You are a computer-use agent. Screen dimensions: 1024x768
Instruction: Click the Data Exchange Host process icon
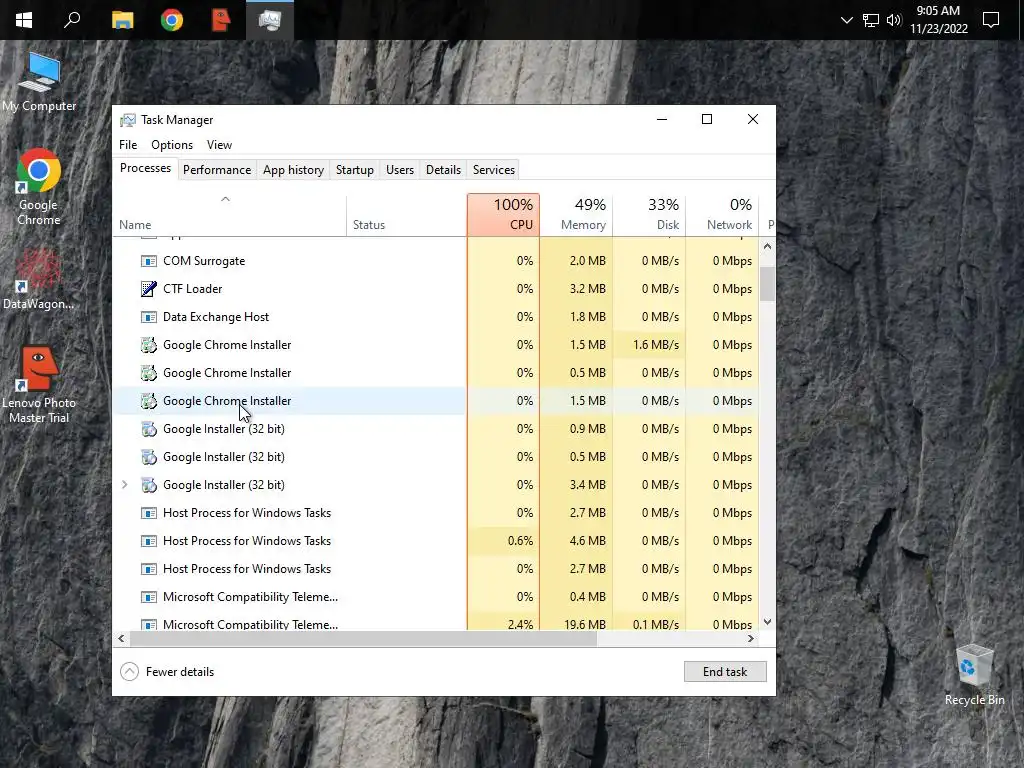point(149,317)
